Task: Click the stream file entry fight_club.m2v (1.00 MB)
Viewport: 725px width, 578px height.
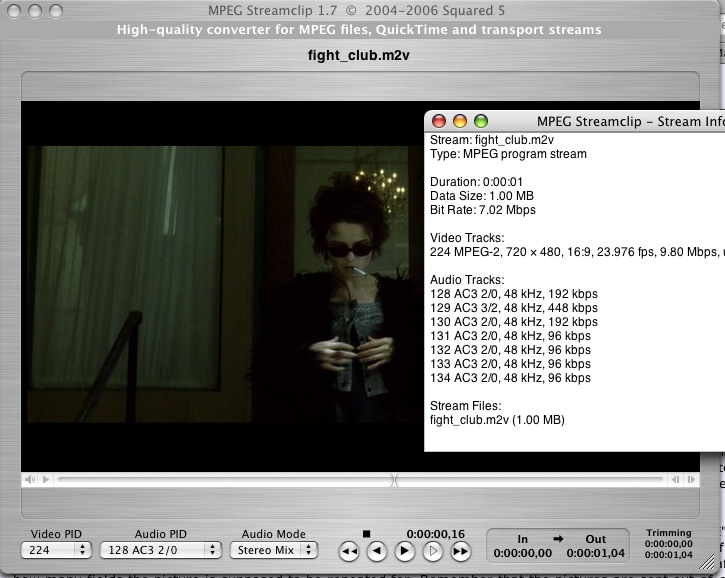Action: [x=497, y=420]
